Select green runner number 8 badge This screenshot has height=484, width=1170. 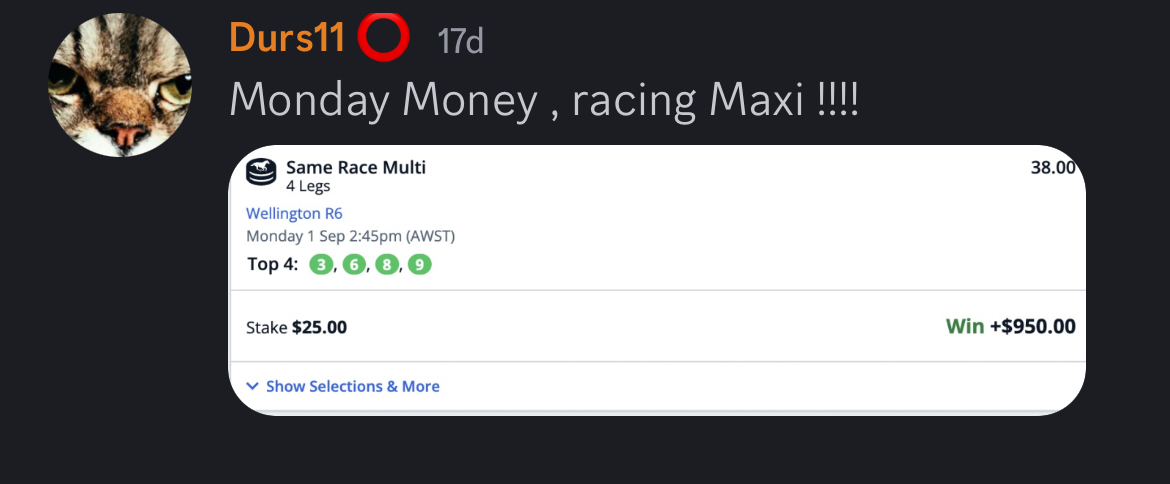click(x=387, y=265)
